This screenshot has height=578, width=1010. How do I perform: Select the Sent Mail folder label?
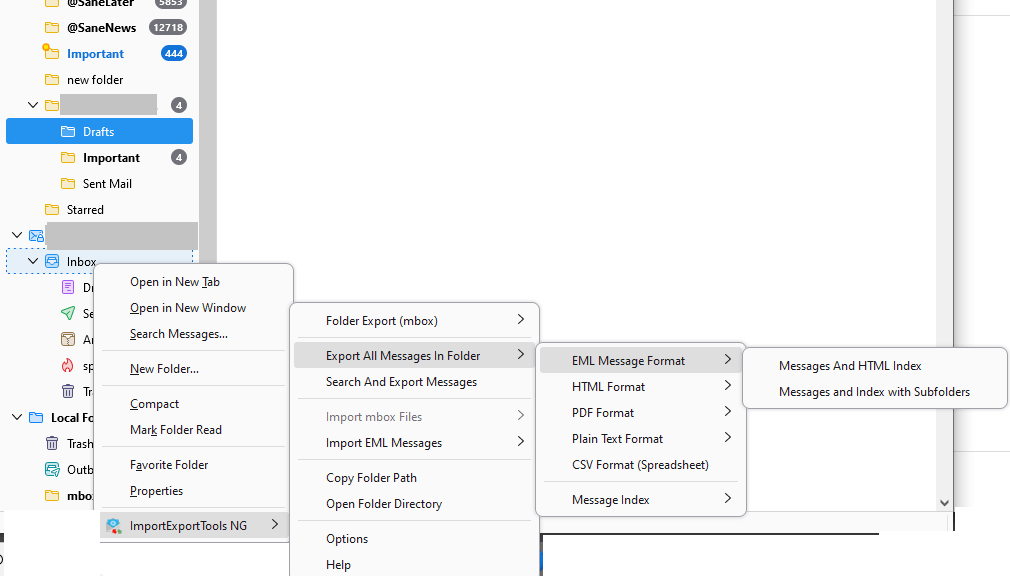click(x=107, y=184)
